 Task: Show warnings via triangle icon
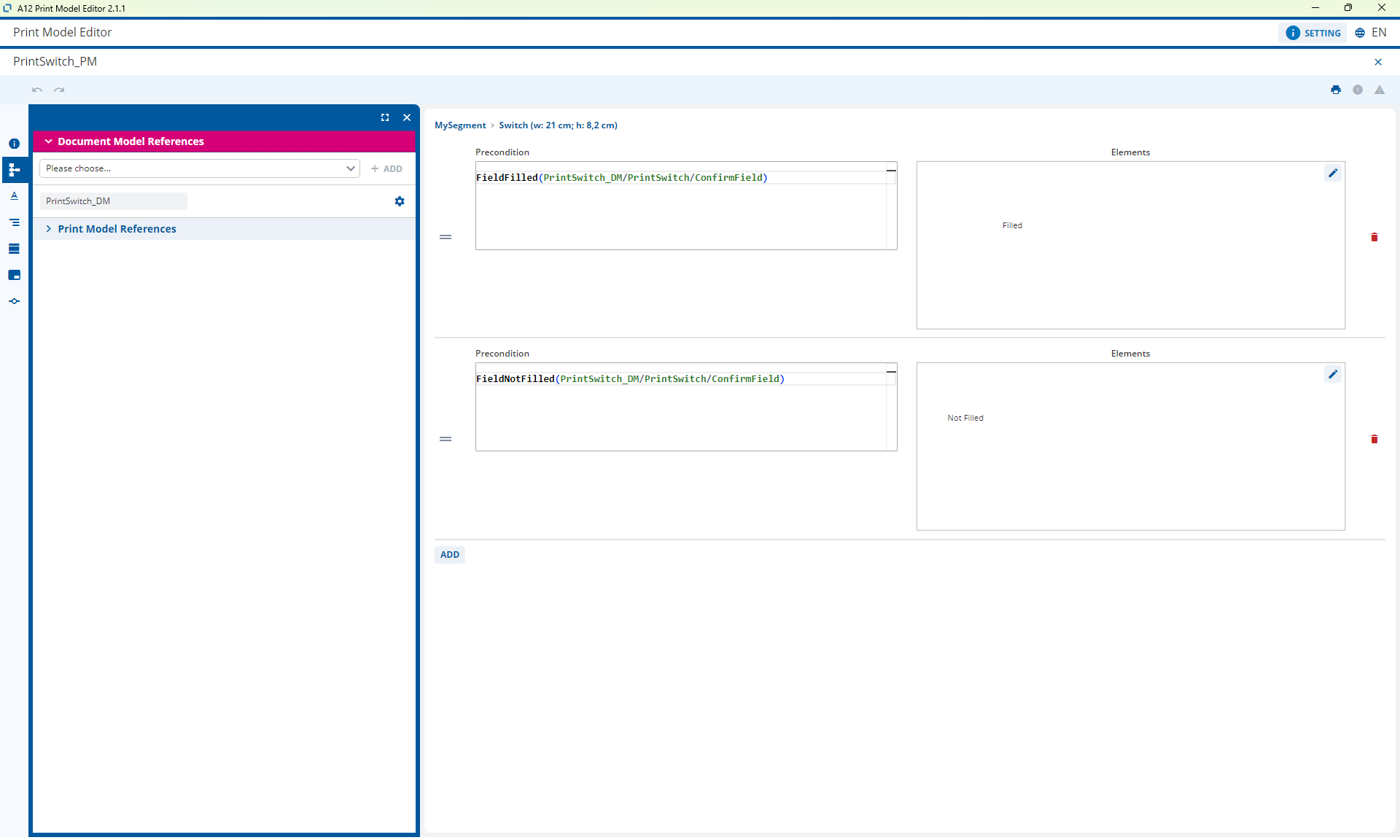1380,90
